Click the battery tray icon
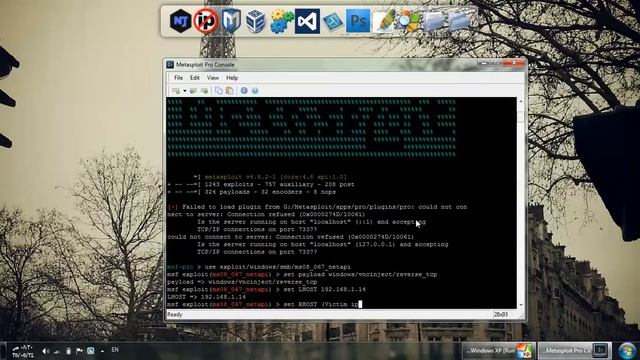Image resolution: width=640 pixels, height=360 pixels. tap(69, 351)
